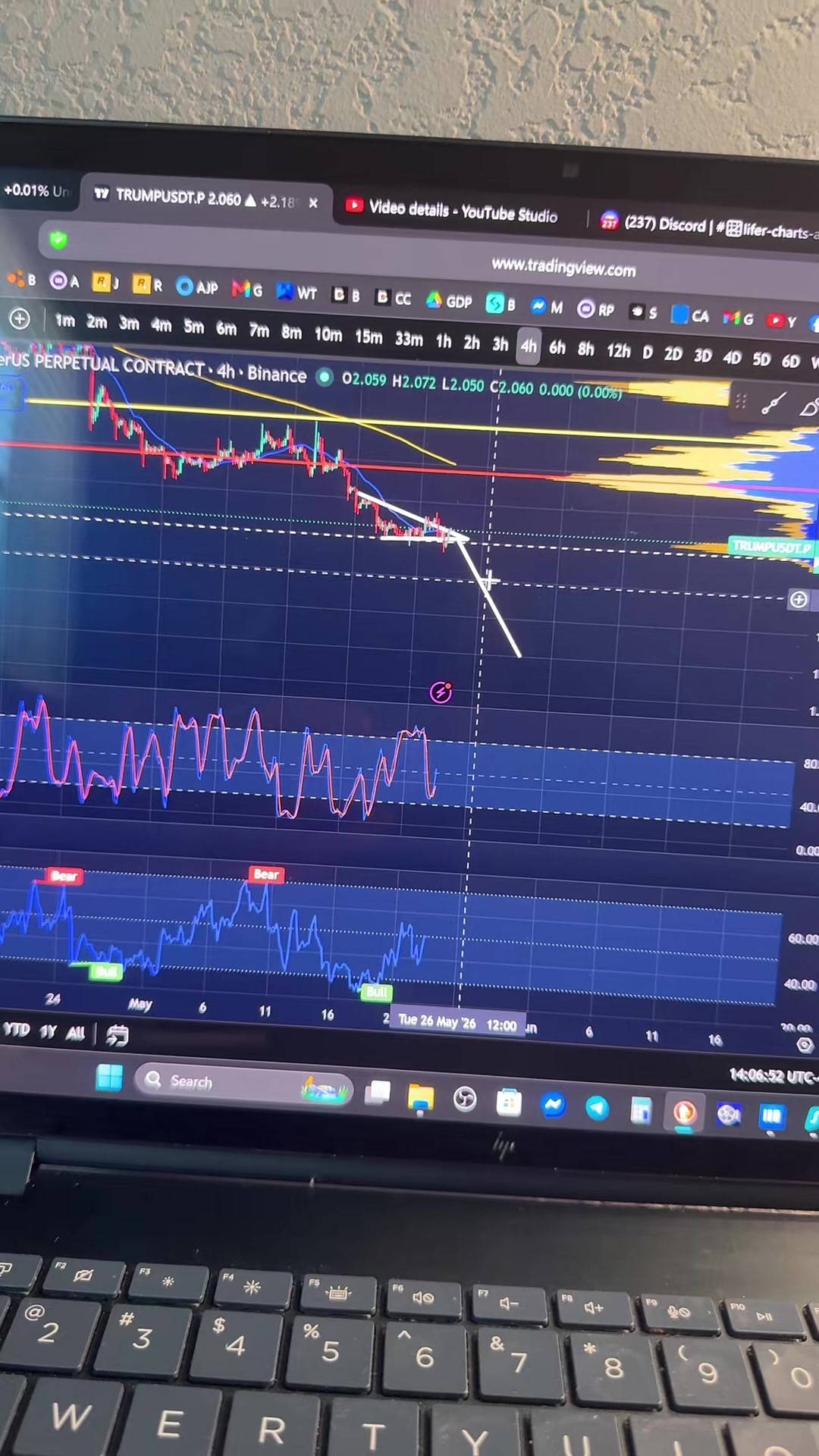The width and height of the screenshot is (819, 1456).
Task: Open Task View on the taskbar
Action: (x=377, y=1092)
